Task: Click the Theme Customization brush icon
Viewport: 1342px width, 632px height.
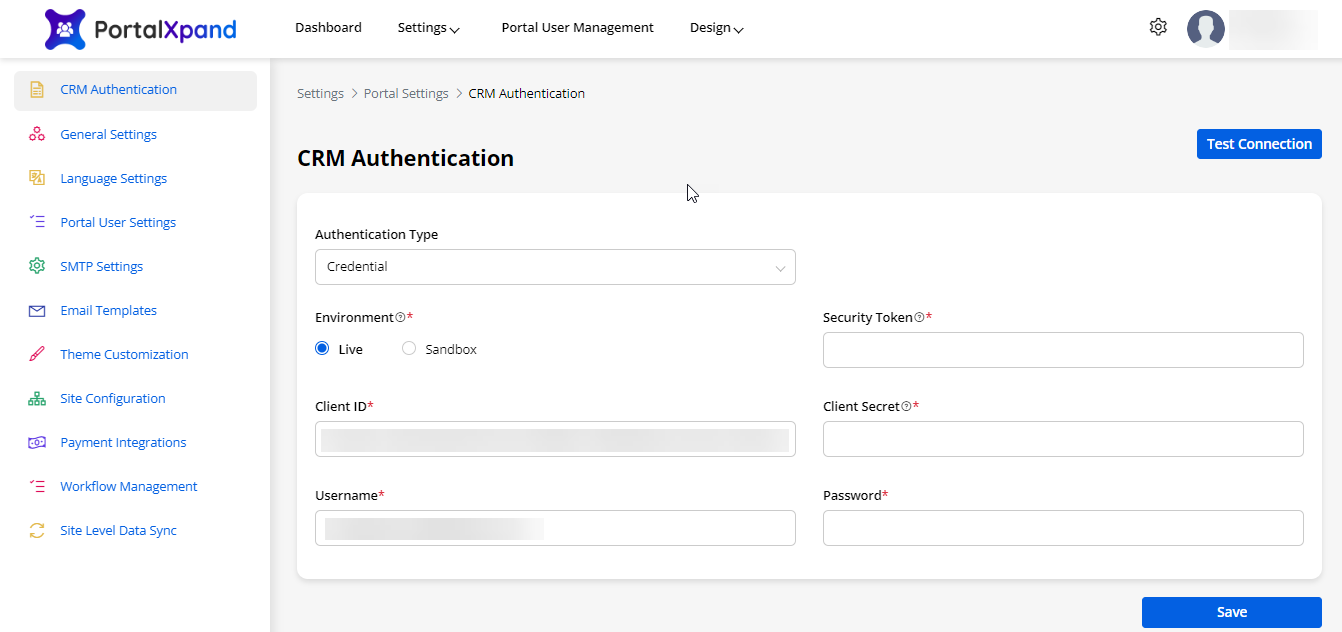Action: (x=37, y=355)
